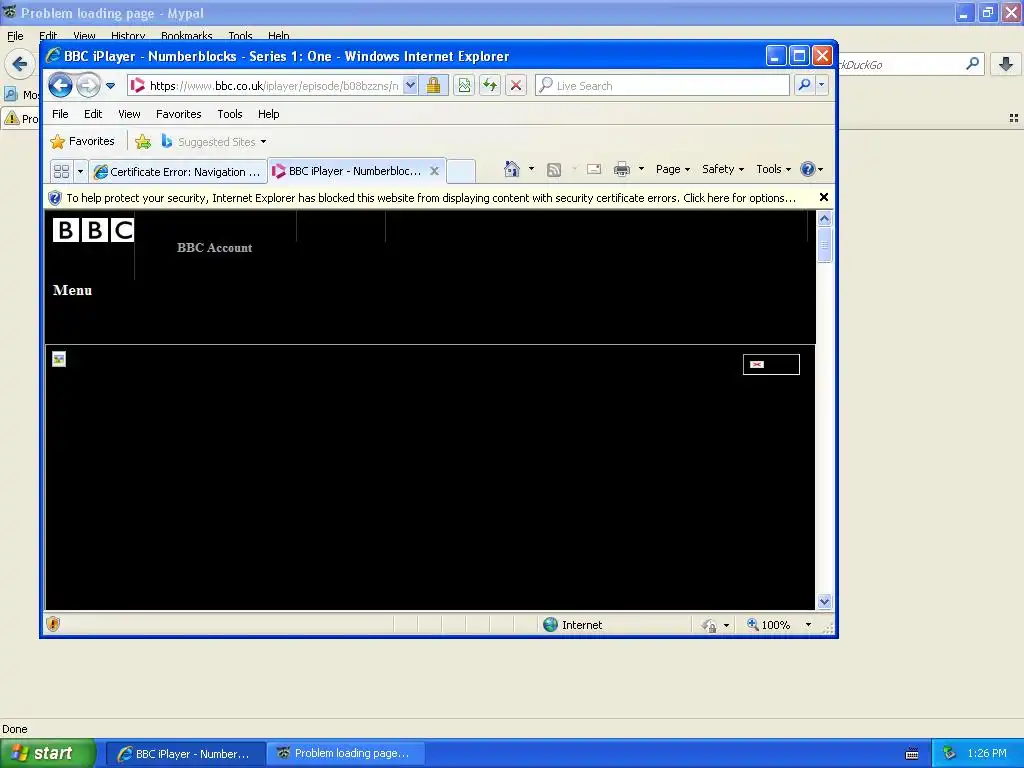The image size is (1024, 768).
Task: Expand the address bar URL history dropdown
Action: (x=410, y=85)
